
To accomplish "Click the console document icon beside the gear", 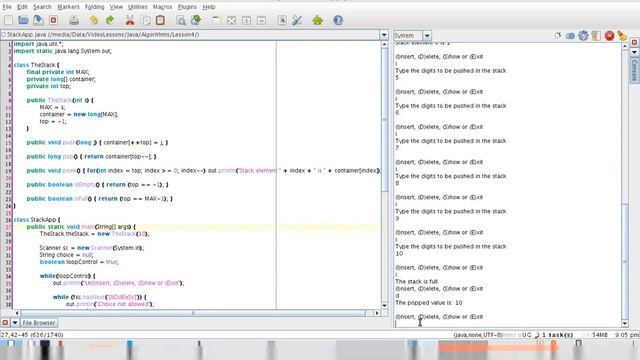I will click(x=596, y=36).
